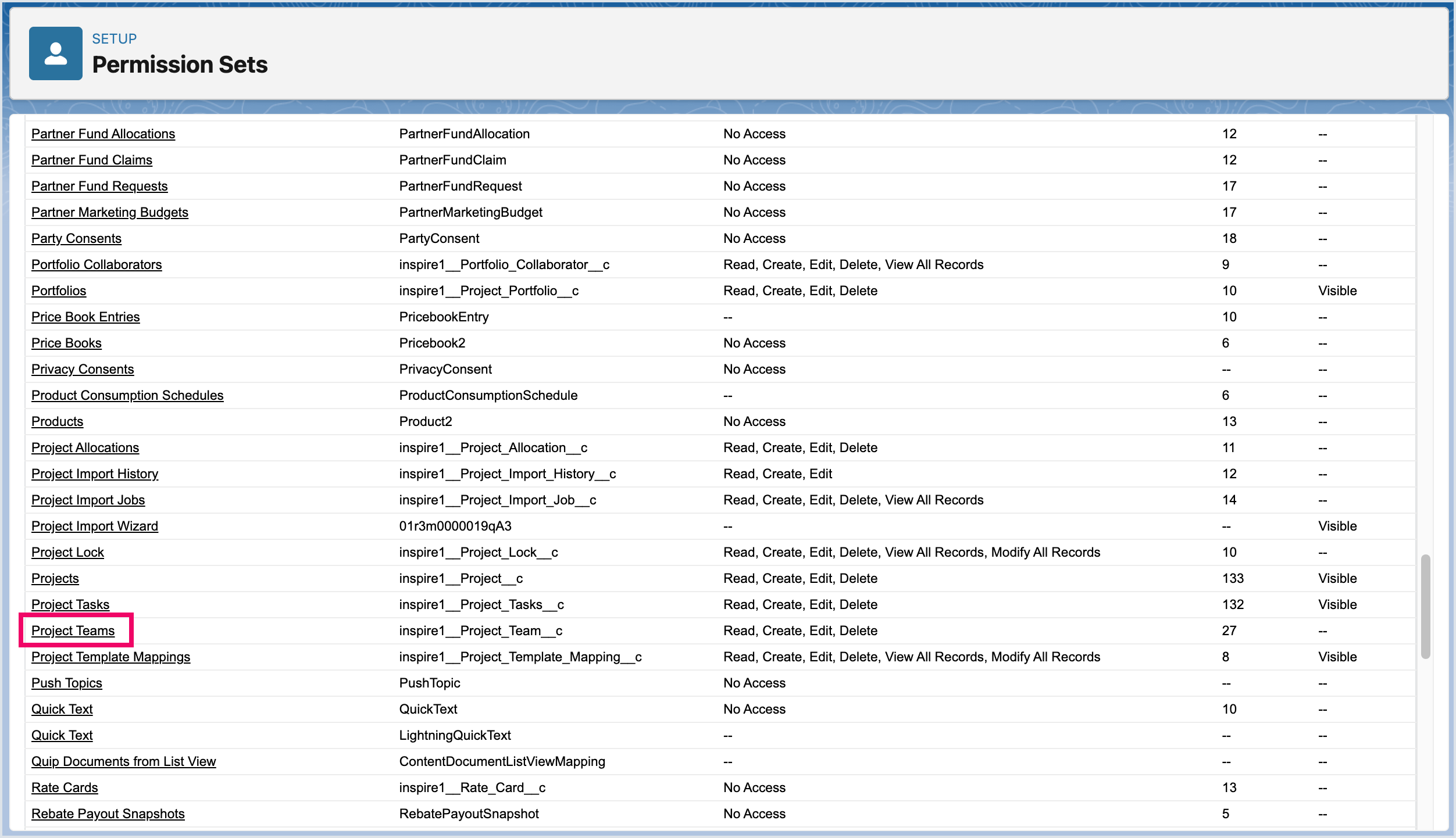Click the 18 fields count for Party Consents
Image resolution: width=1456 pixels, height=838 pixels.
(1229, 238)
